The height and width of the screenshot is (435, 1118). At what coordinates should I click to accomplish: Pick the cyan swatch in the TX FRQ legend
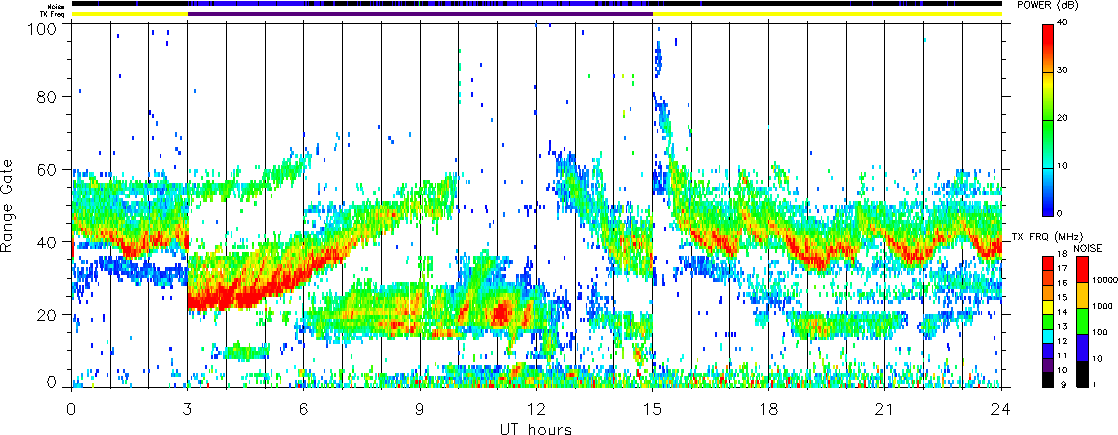click(1047, 336)
